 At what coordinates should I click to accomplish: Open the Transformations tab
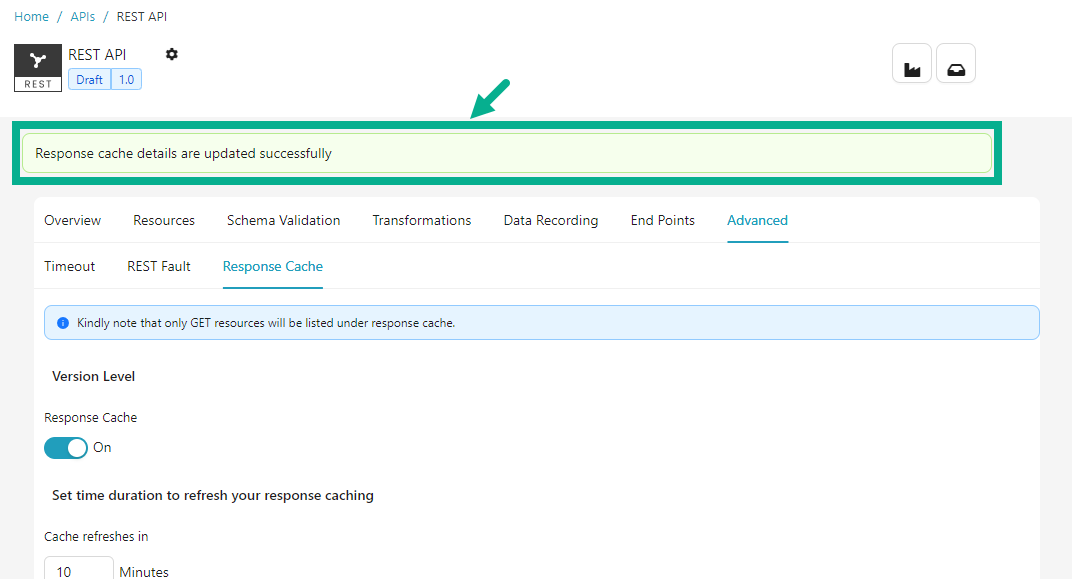(x=421, y=220)
